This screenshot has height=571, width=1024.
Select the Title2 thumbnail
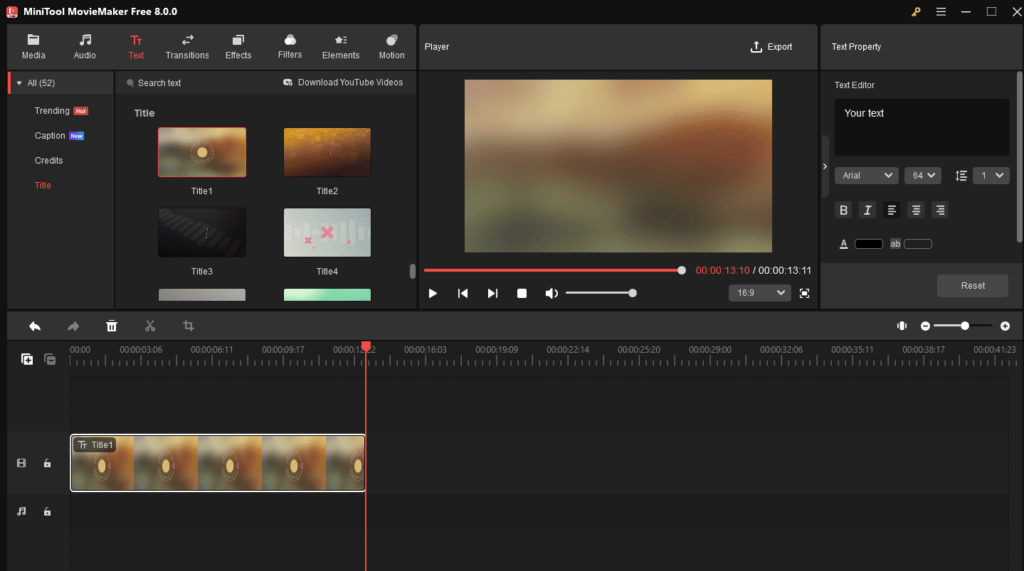327,152
